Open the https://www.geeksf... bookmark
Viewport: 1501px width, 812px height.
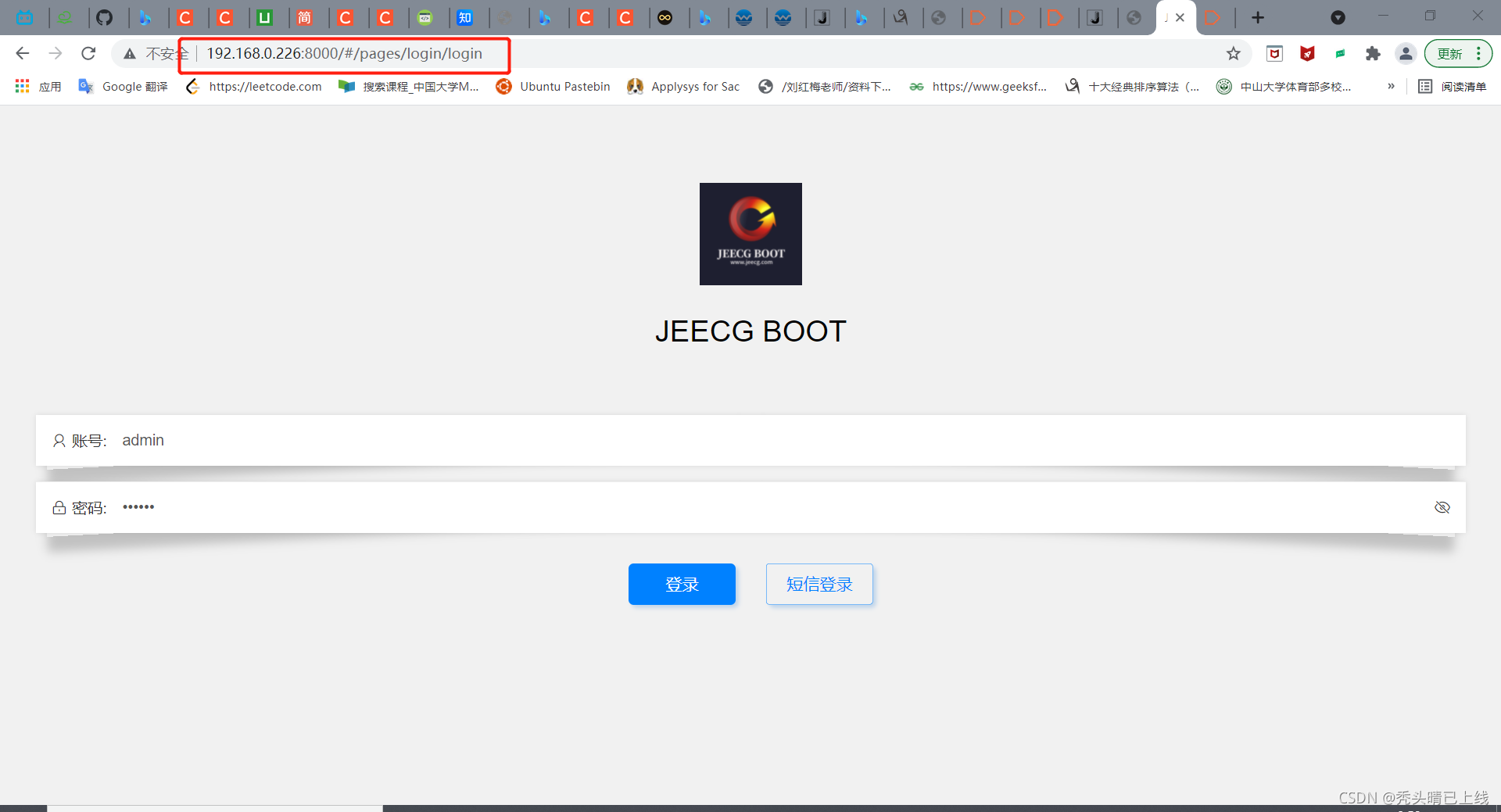[977, 86]
